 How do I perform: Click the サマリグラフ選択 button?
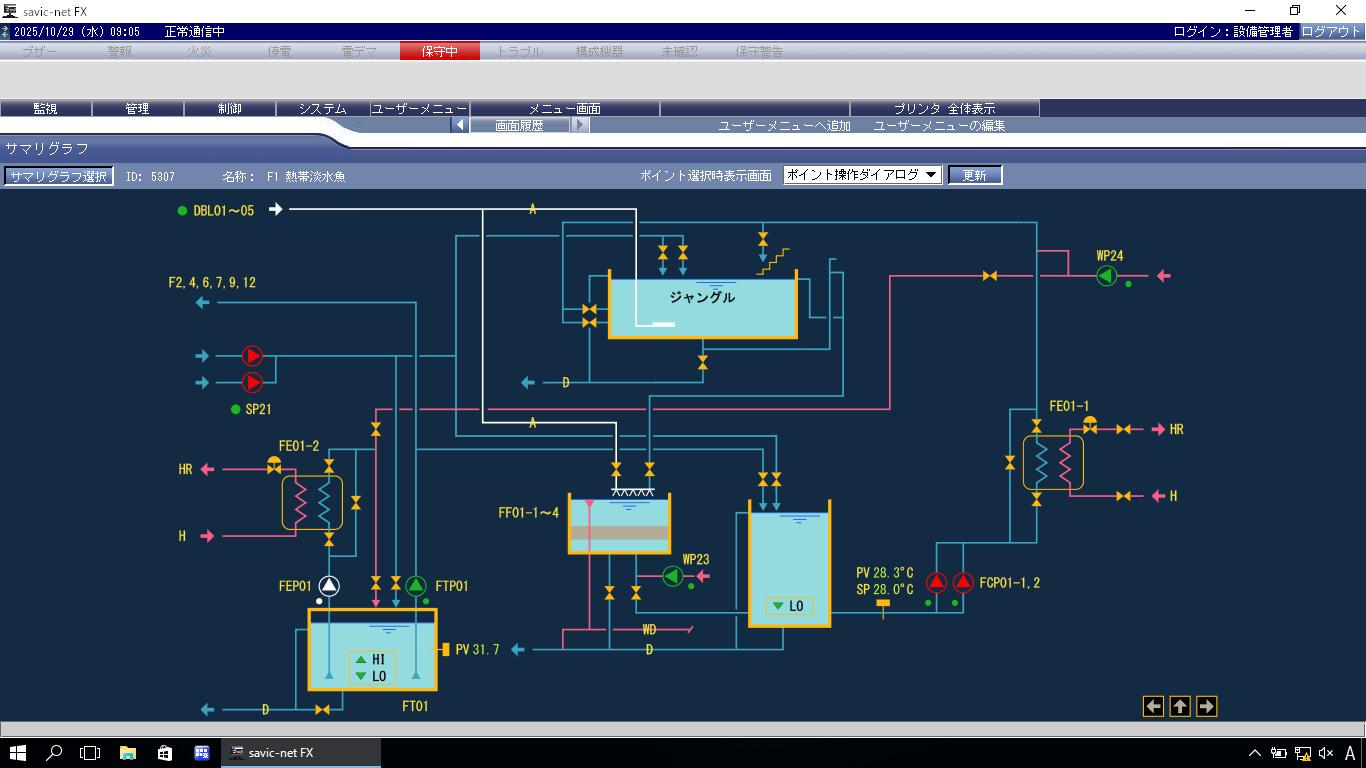58,176
